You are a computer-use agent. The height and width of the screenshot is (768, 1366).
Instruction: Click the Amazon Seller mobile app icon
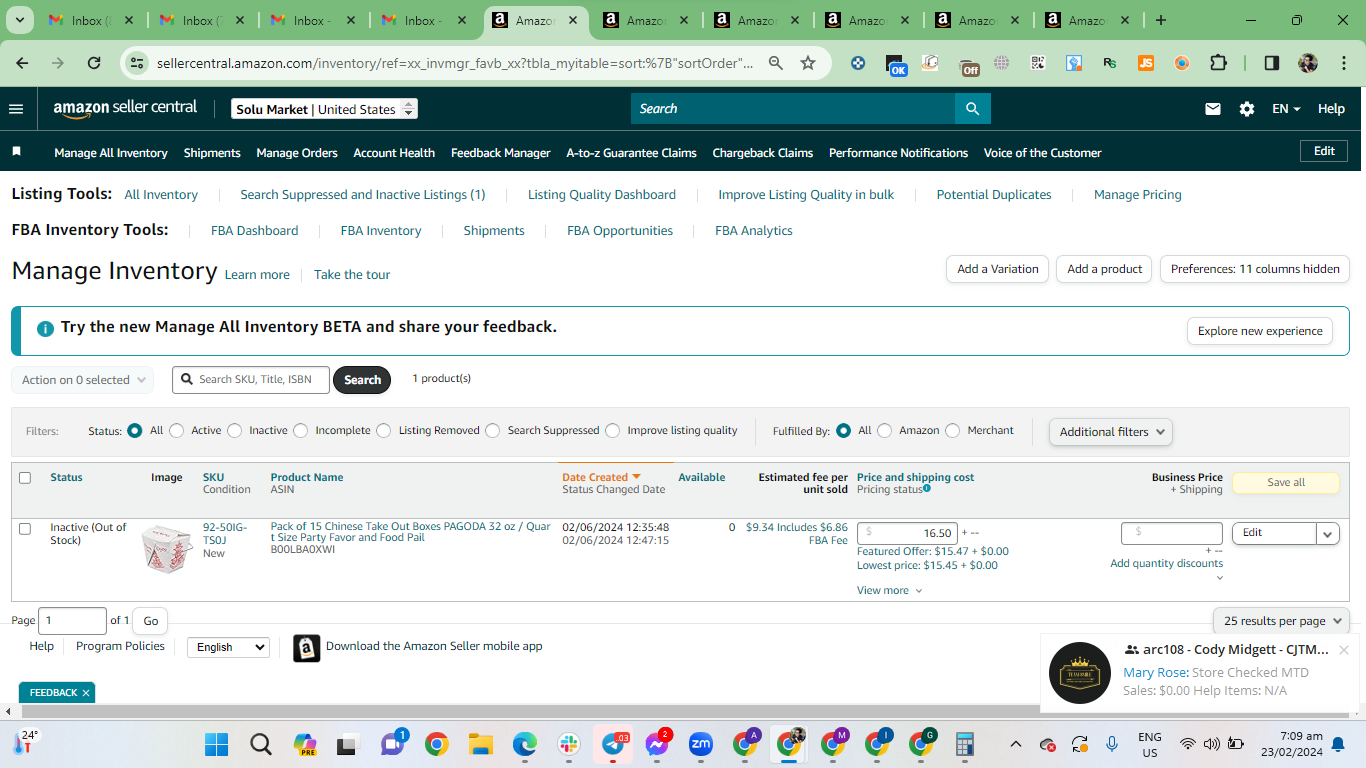coord(307,648)
